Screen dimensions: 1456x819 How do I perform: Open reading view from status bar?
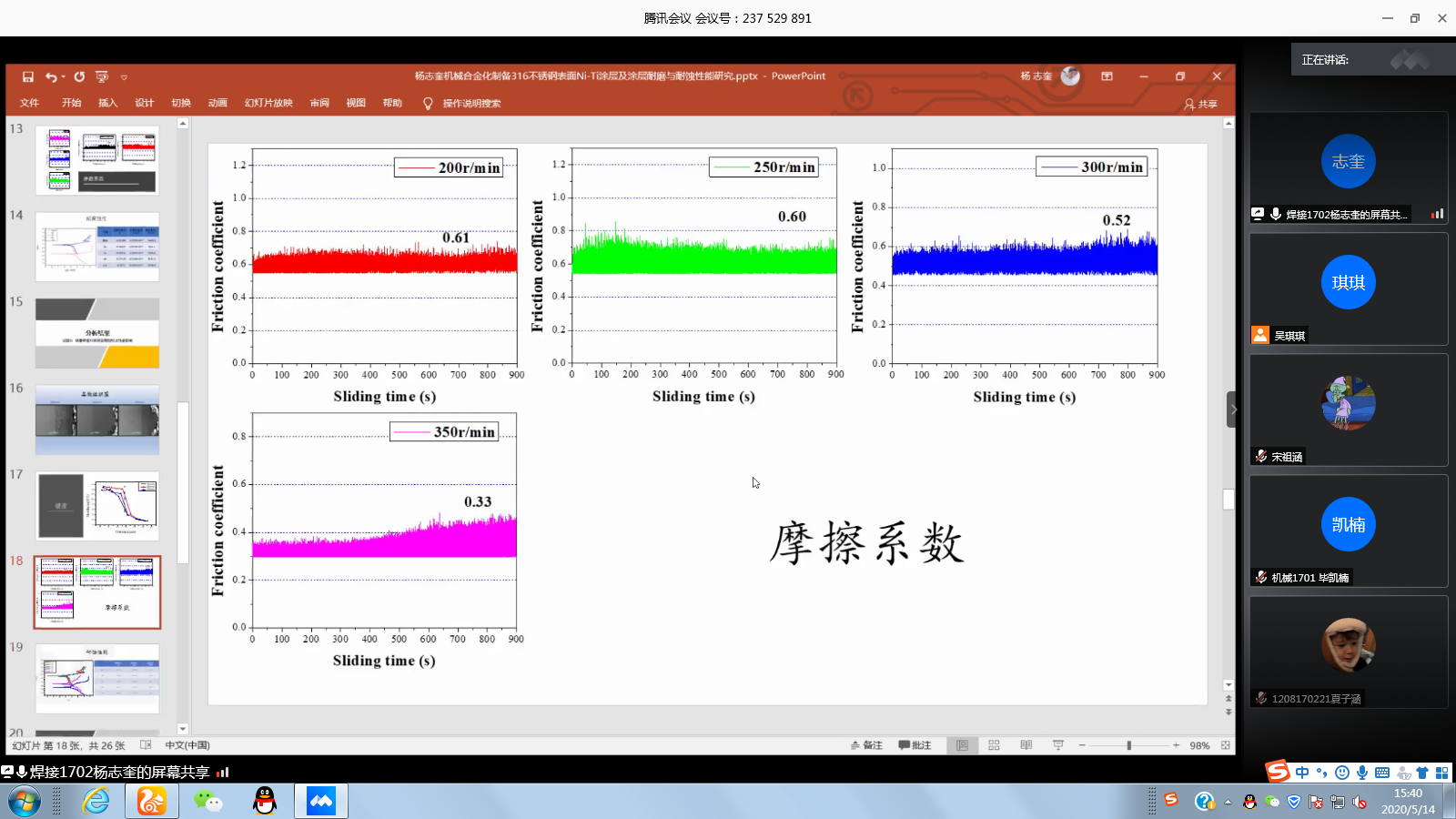1026,745
